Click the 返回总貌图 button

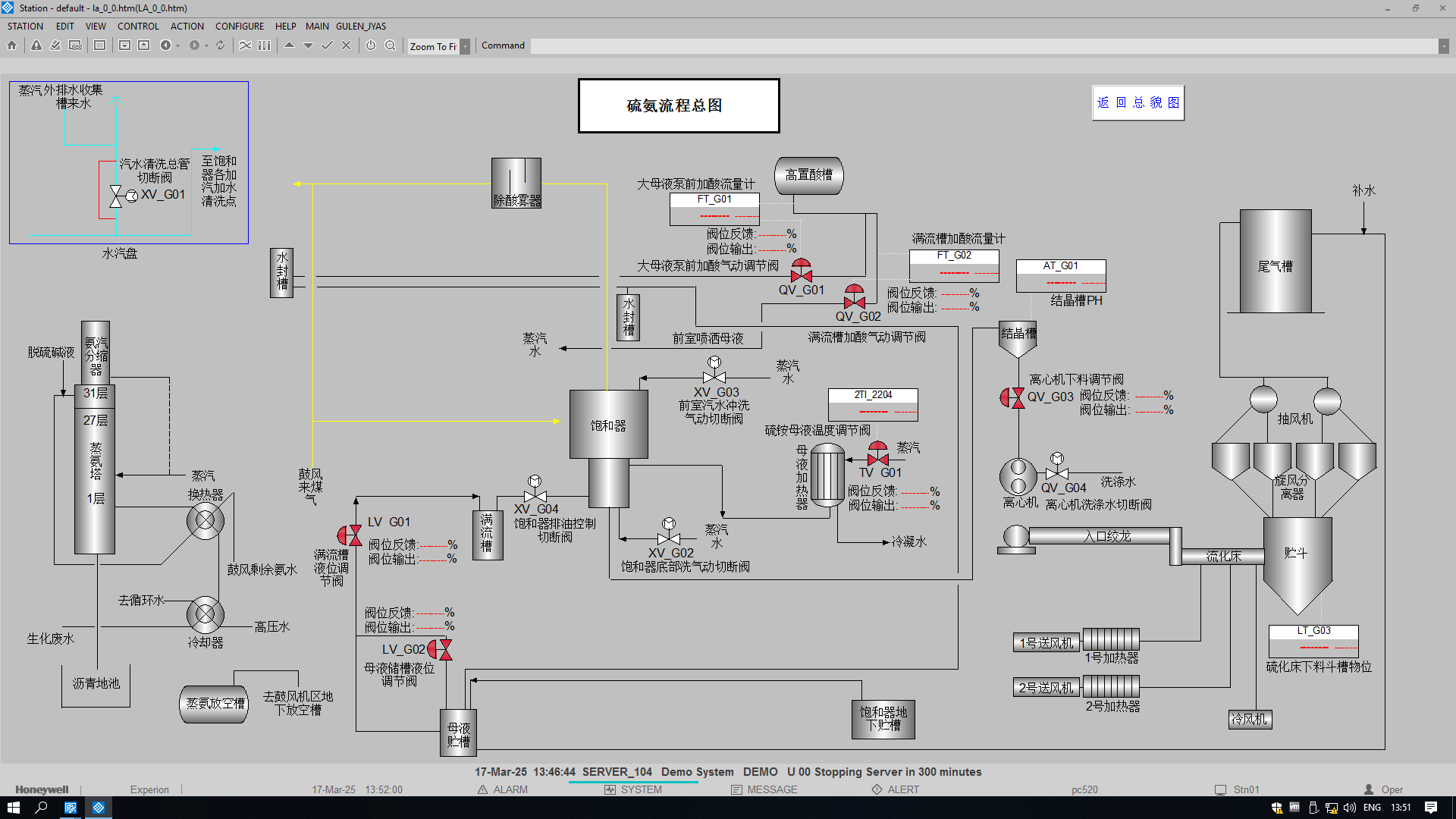coord(1138,102)
